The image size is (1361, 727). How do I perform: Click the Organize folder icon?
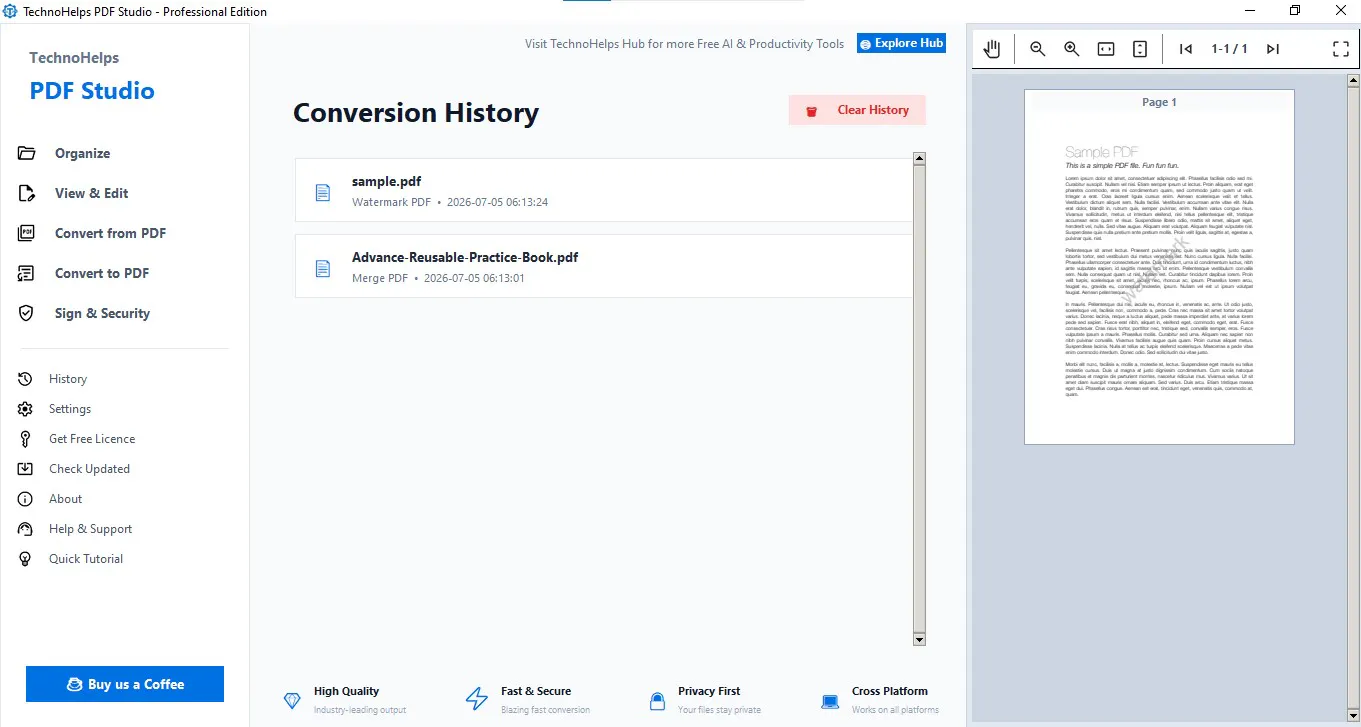pos(27,153)
